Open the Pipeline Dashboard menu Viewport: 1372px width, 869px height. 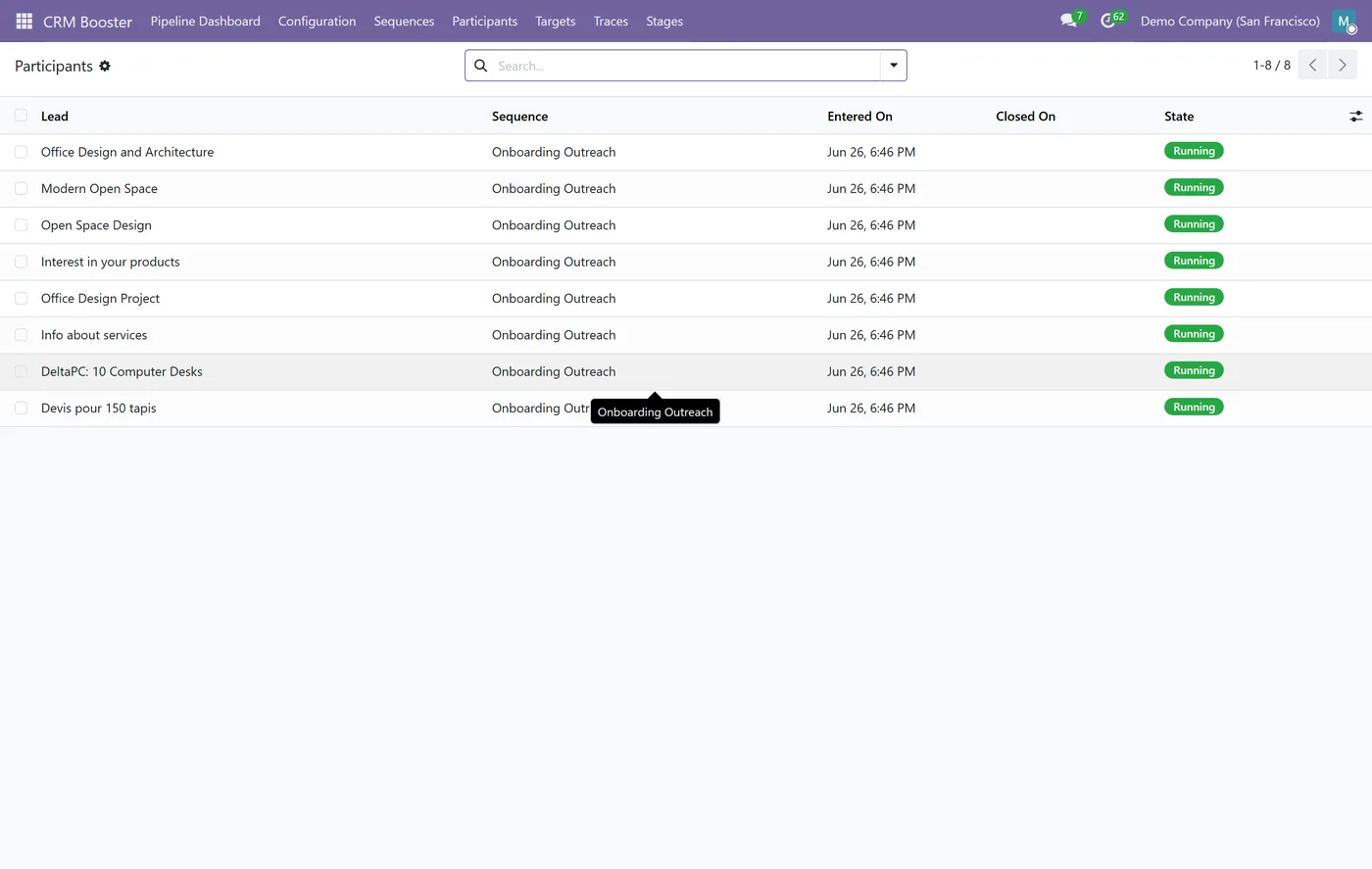[205, 21]
